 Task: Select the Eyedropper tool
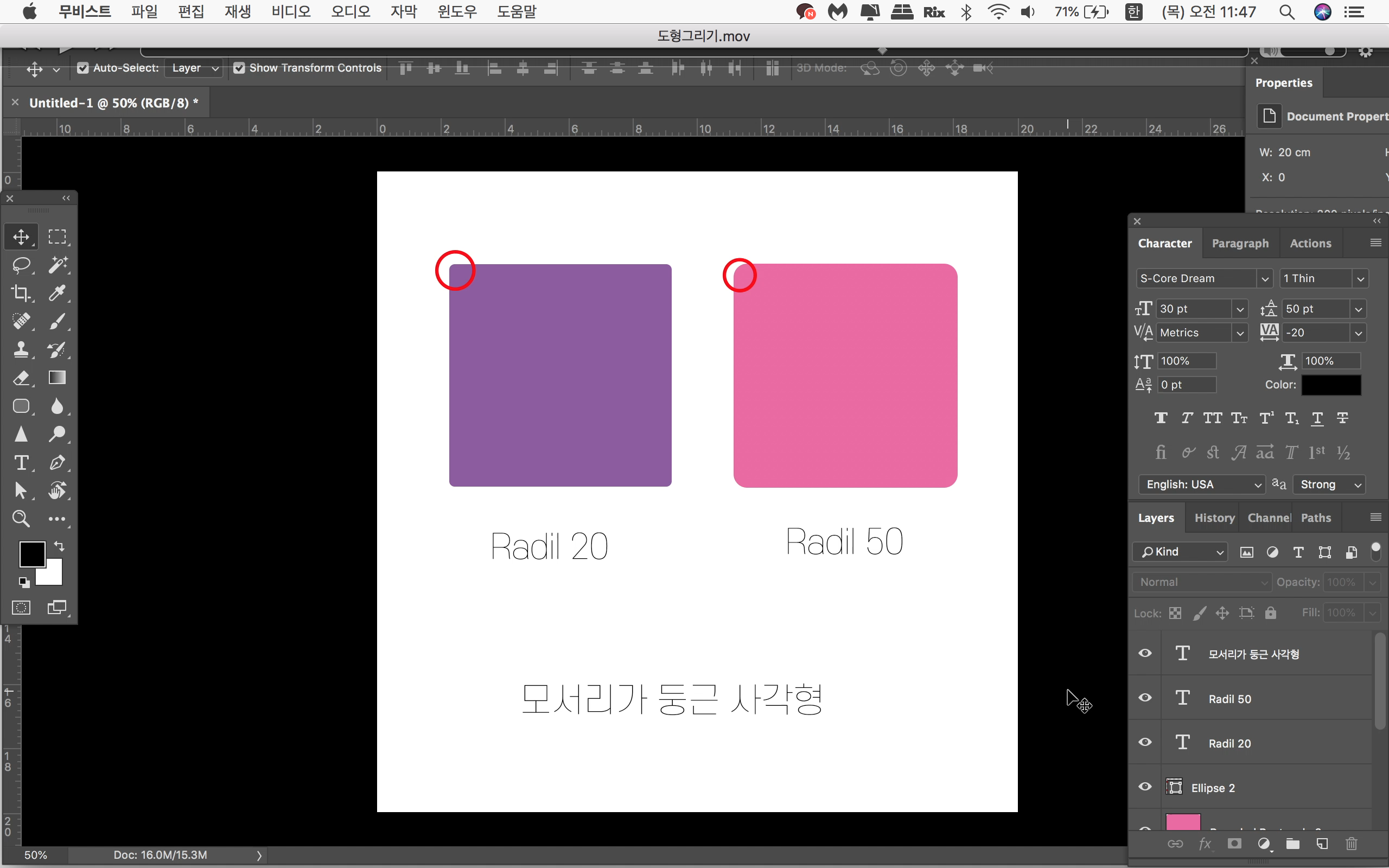[57, 293]
